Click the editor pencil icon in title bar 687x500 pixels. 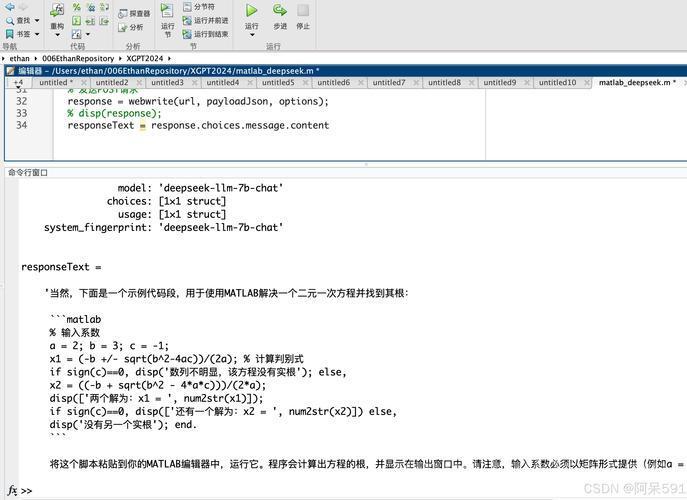pos(11,71)
